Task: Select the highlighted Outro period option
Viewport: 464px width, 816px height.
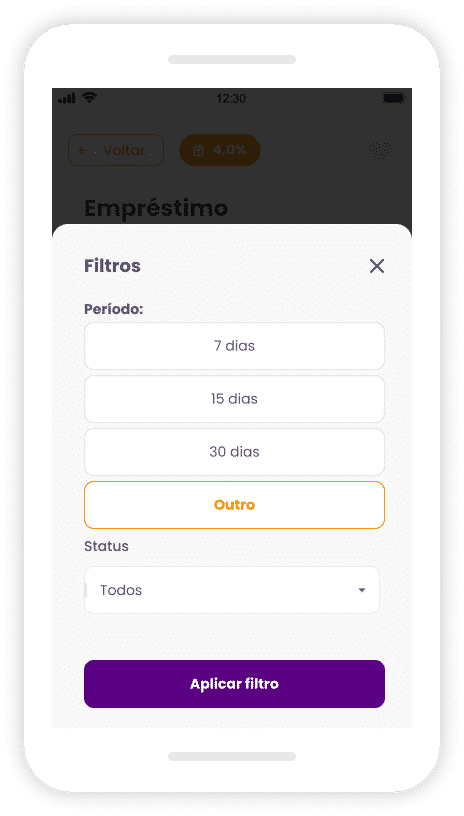Action: (234, 505)
